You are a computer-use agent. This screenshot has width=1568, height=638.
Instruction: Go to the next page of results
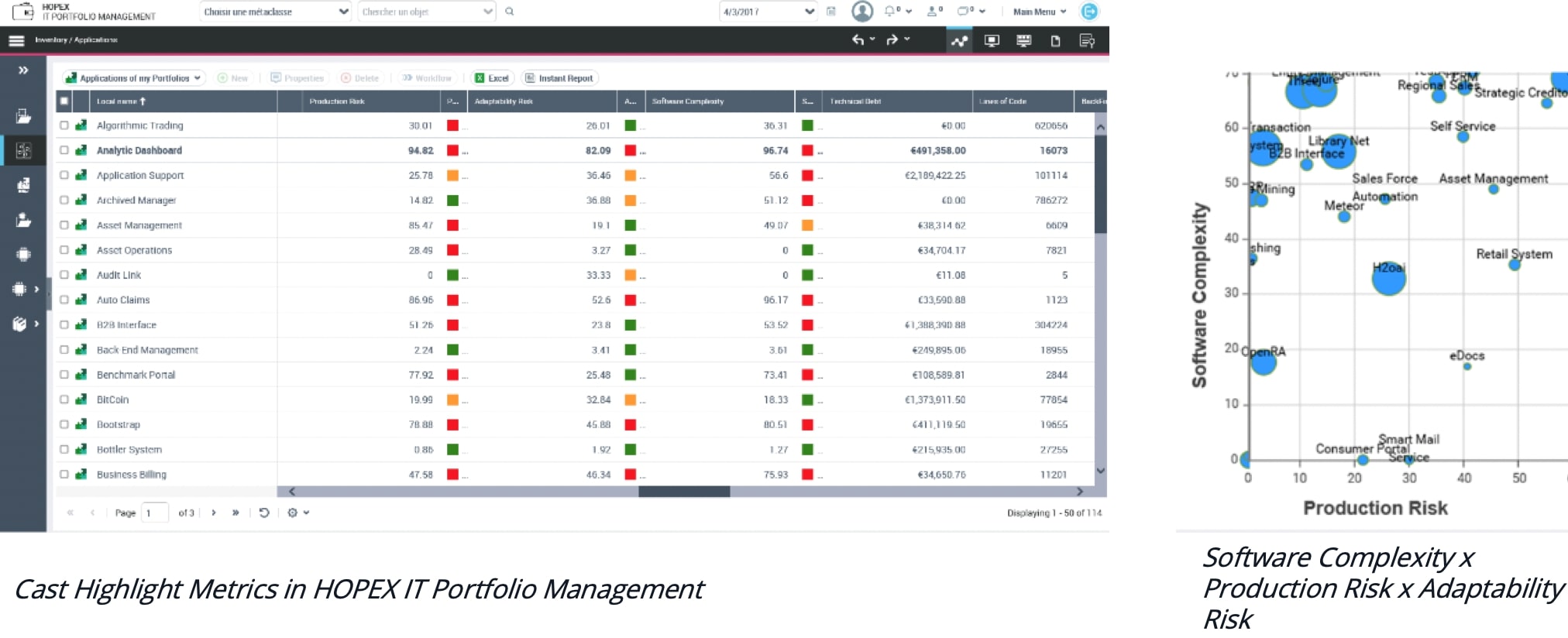point(214,513)
